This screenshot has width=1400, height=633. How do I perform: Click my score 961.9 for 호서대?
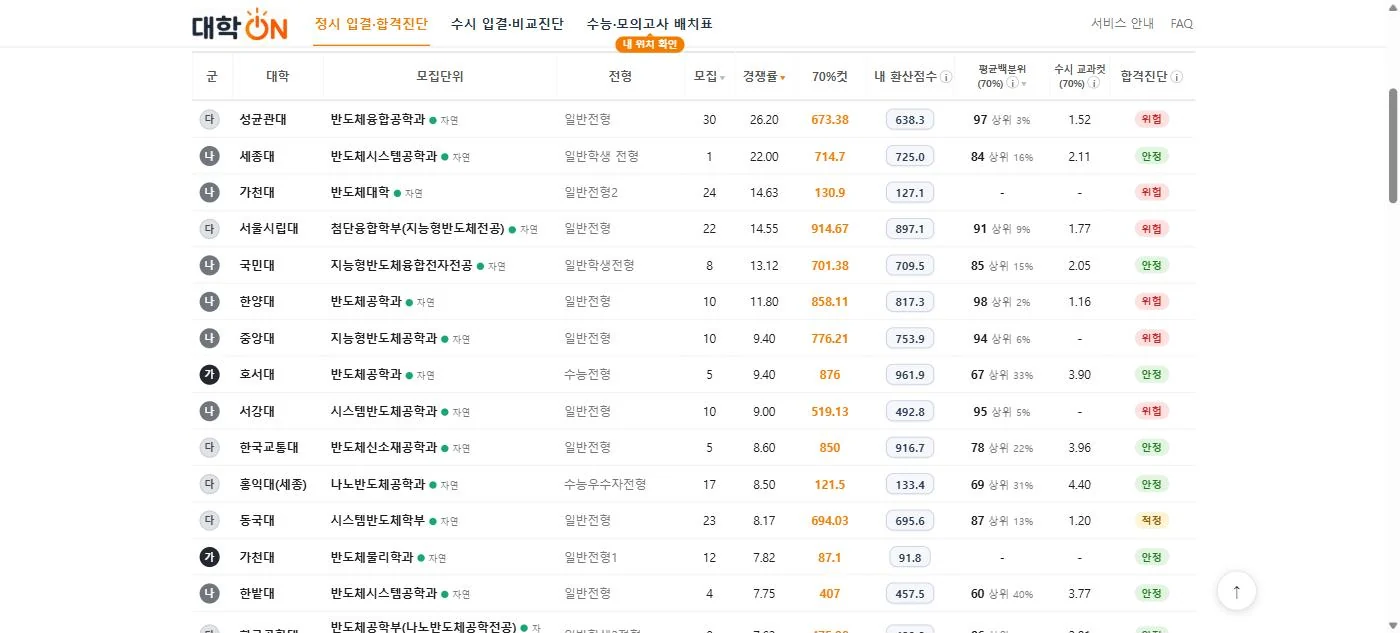[x=910, y=374]
